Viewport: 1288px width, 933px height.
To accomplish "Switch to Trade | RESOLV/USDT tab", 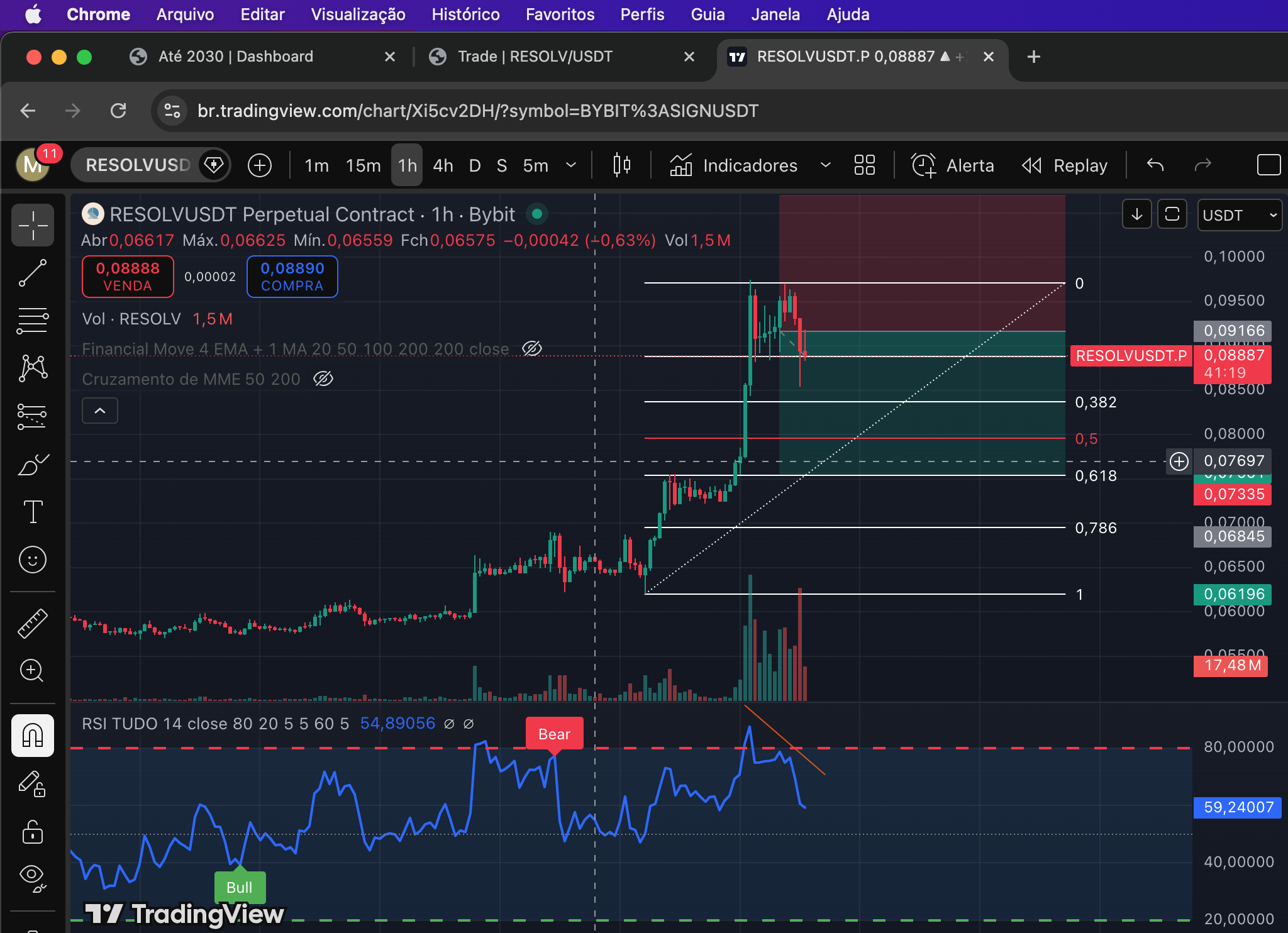I will coord(535,57).
